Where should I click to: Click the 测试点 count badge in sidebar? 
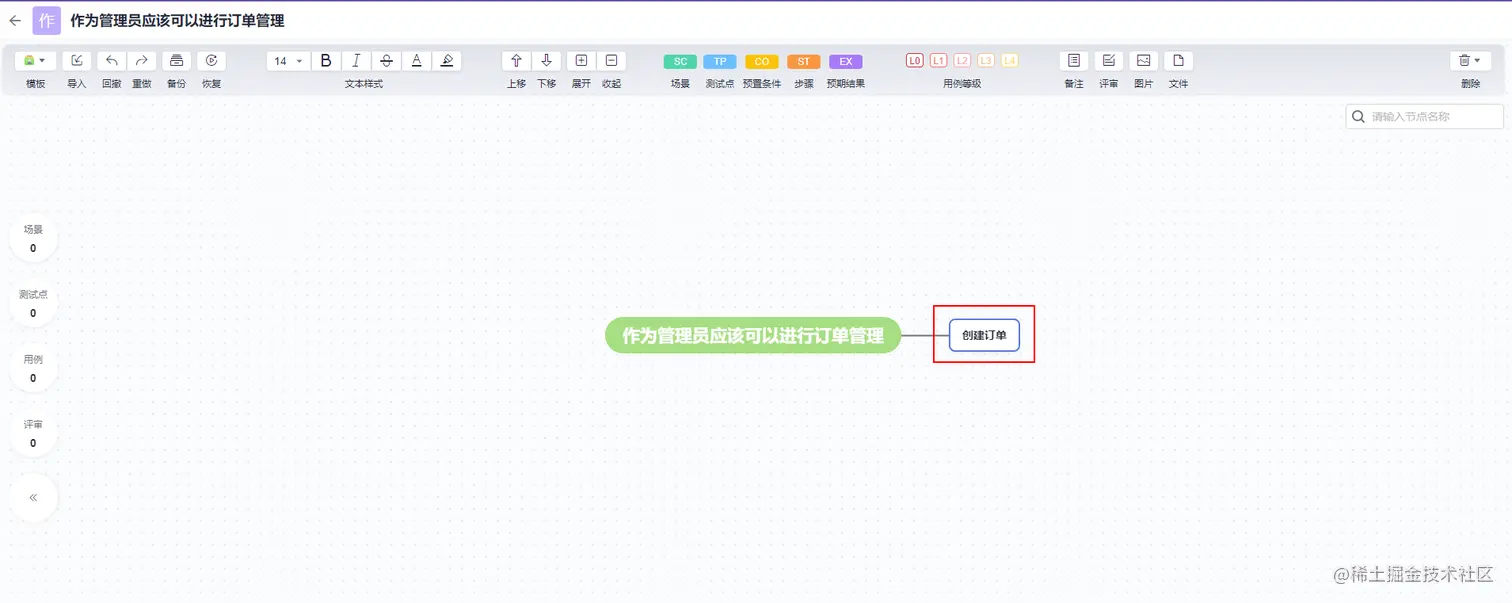[x=33, y=303]
